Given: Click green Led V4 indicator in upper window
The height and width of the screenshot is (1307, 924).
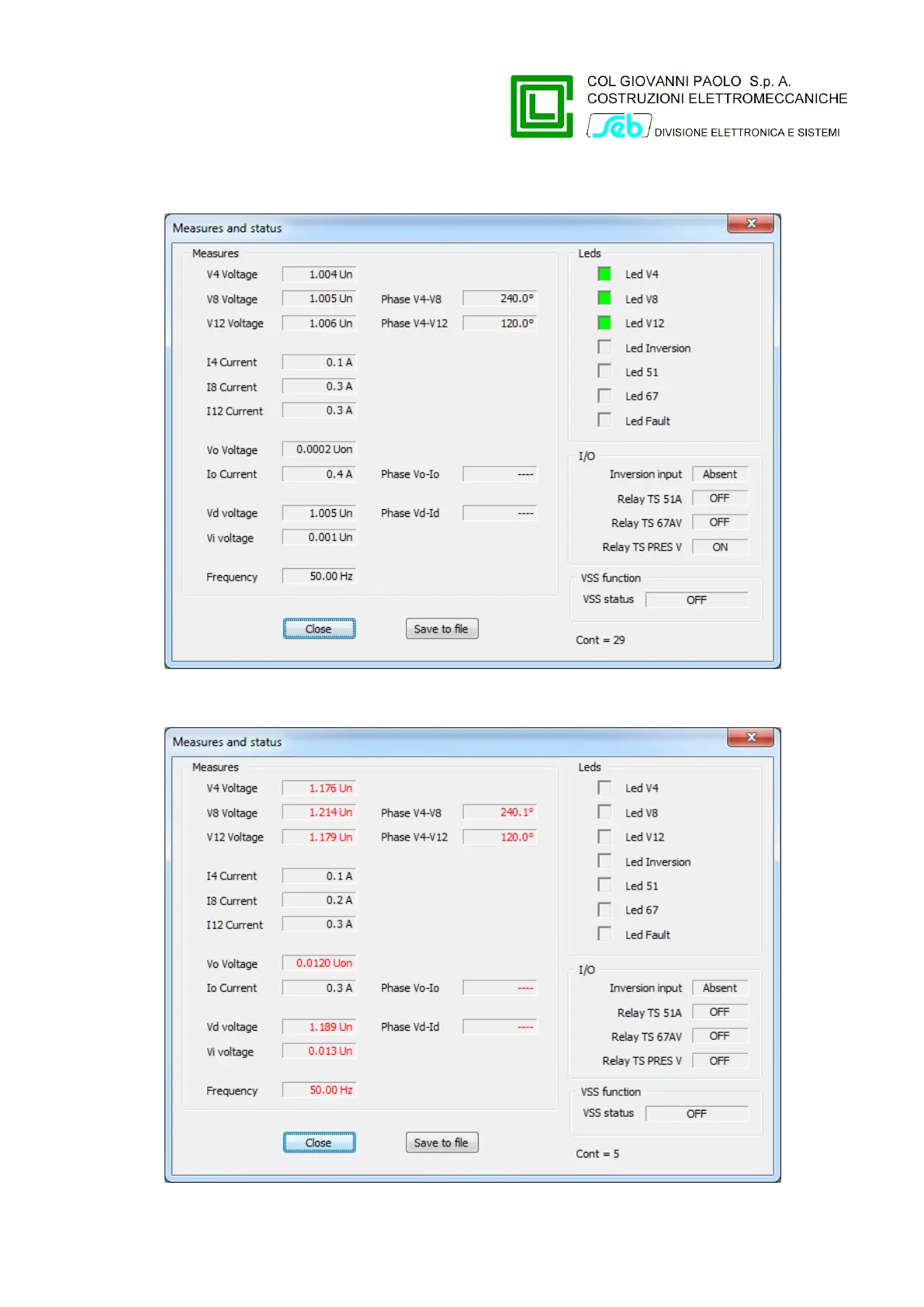Looking at the screenshot, I should coord(604,274).
